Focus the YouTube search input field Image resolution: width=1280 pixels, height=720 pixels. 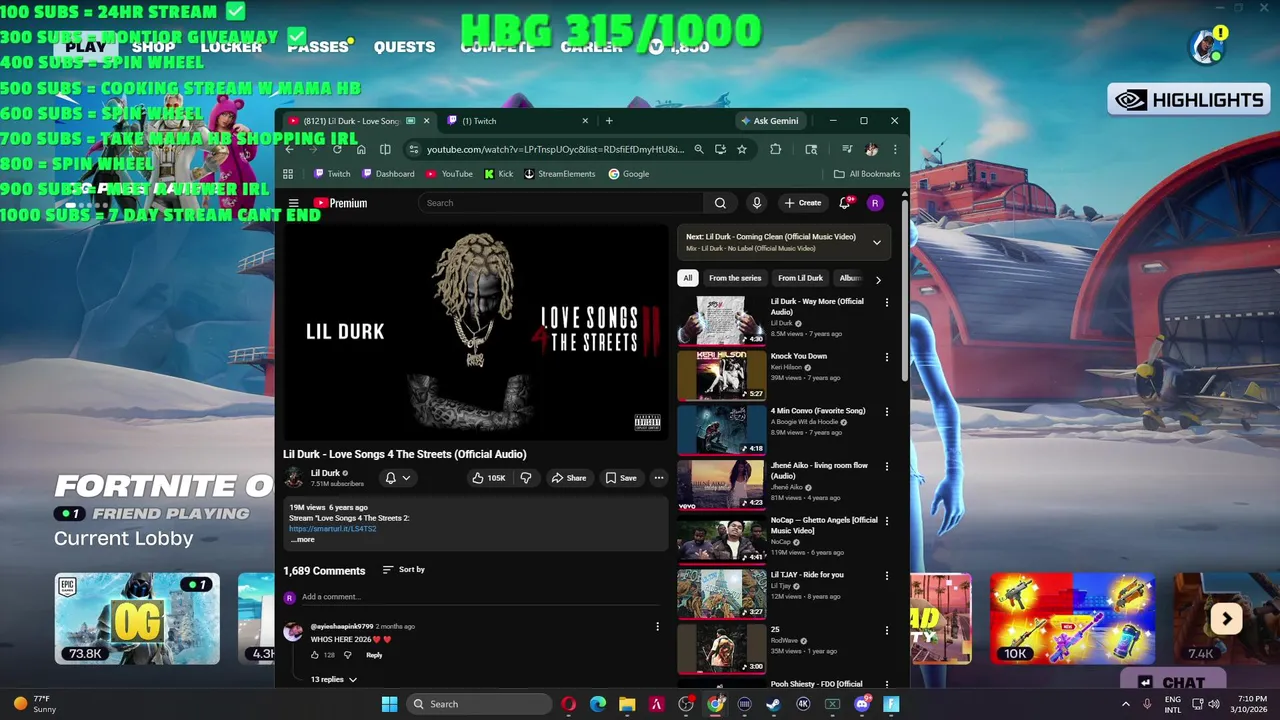point(560,203)
